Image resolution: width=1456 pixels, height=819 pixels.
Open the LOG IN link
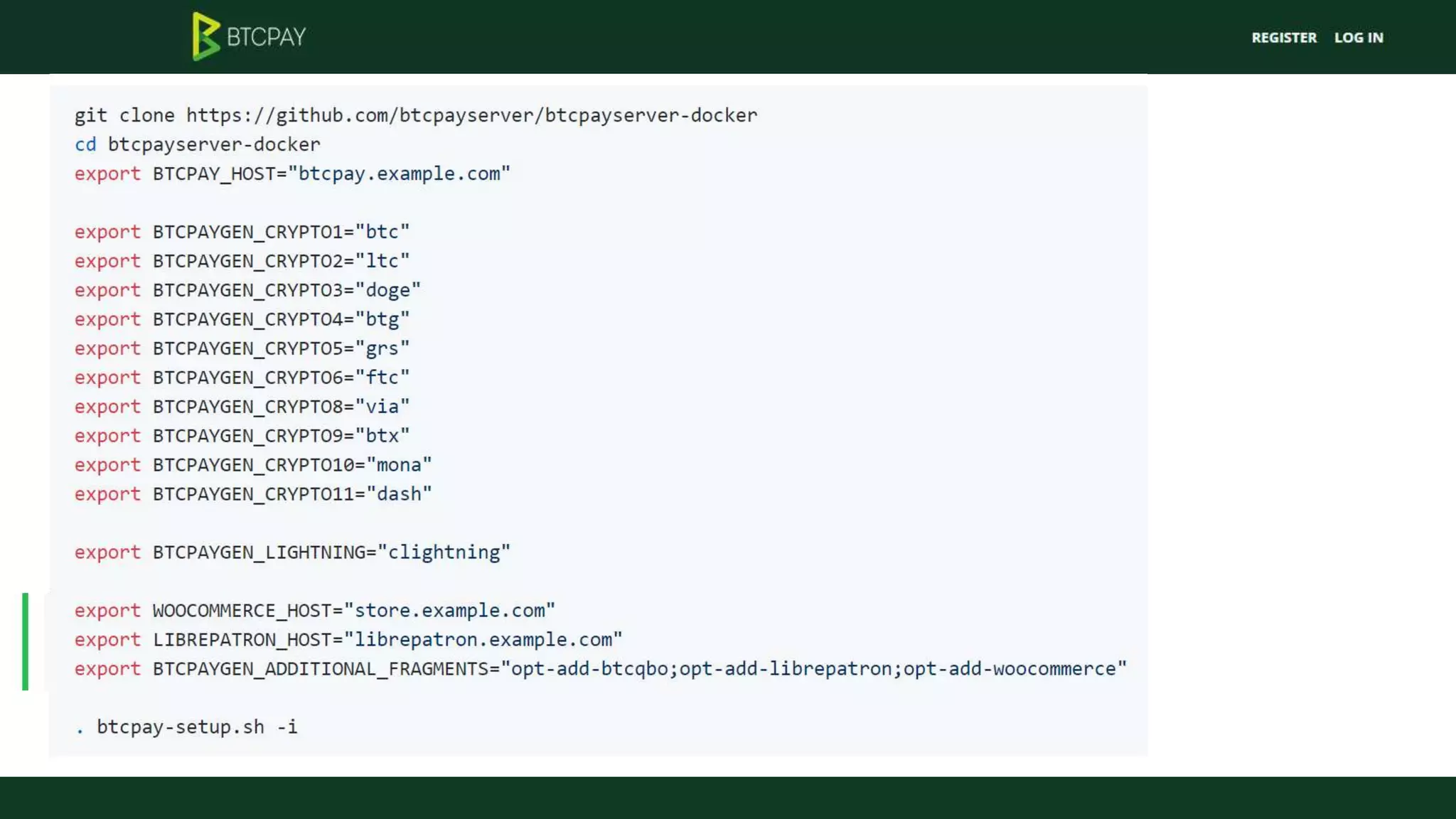pos(1359,38)
